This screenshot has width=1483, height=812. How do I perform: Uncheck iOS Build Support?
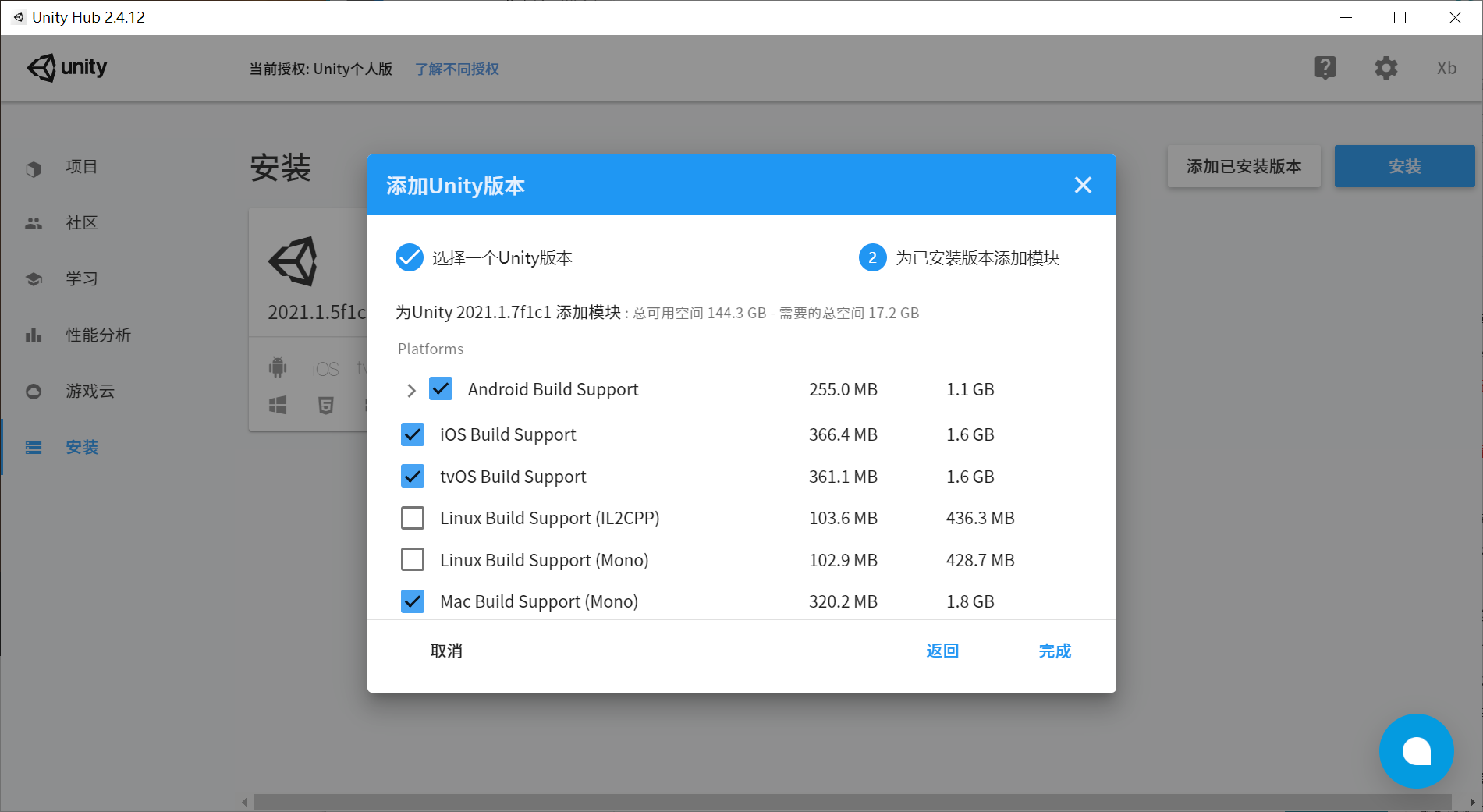tap(413, 434)
